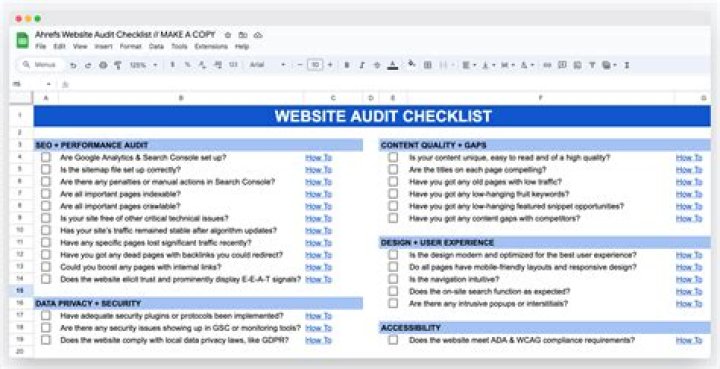Star the document title
The width and height of the screenshot is (720, 369).
tap(228, 35)
